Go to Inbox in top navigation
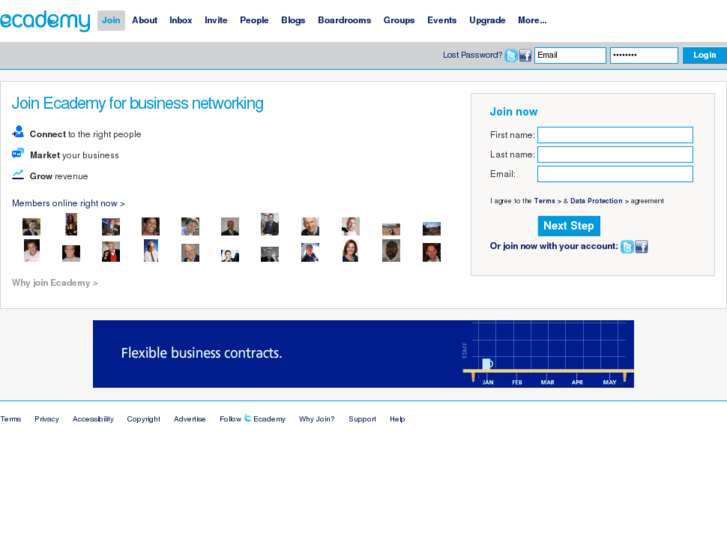Screen dimensions: 727x545 pyautogui.click(x=181, y=20)
